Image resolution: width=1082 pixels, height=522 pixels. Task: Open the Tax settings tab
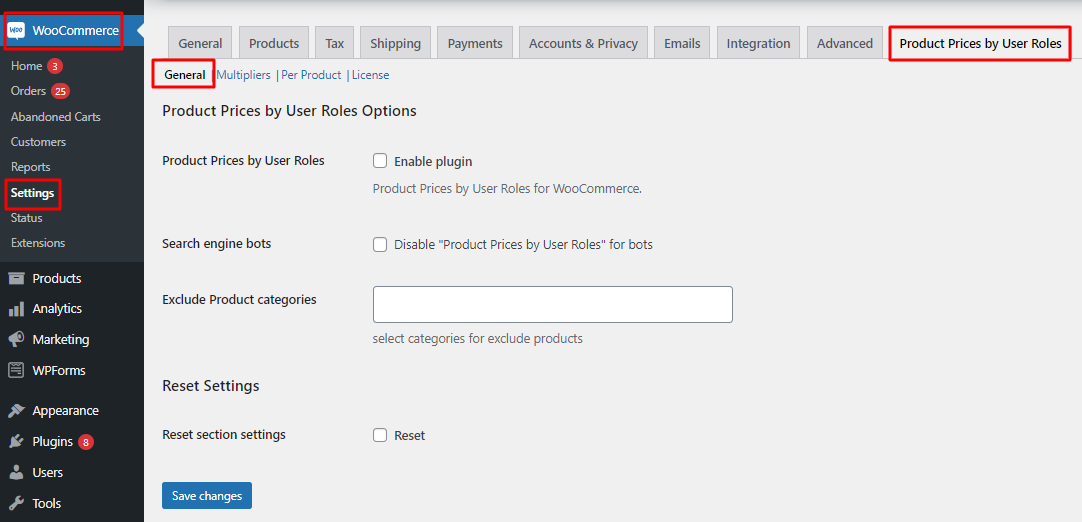coord(335,43)
